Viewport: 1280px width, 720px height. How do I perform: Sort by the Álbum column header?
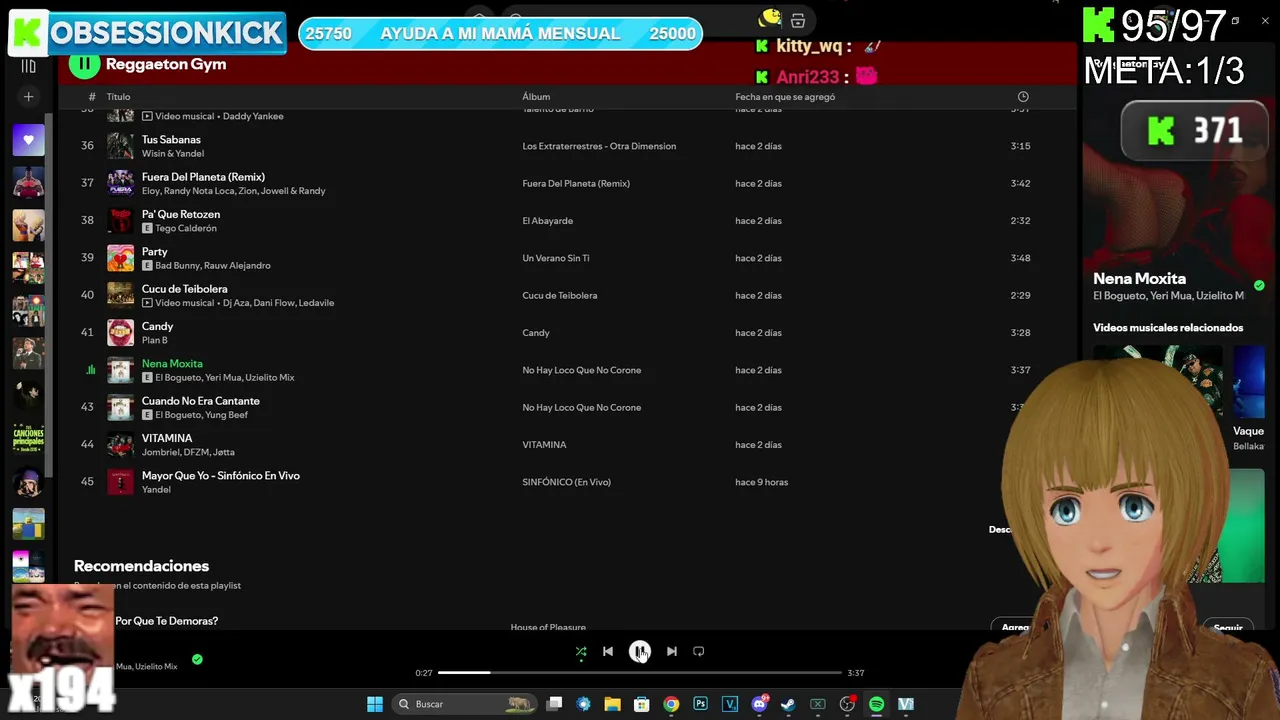click(536, 97)
